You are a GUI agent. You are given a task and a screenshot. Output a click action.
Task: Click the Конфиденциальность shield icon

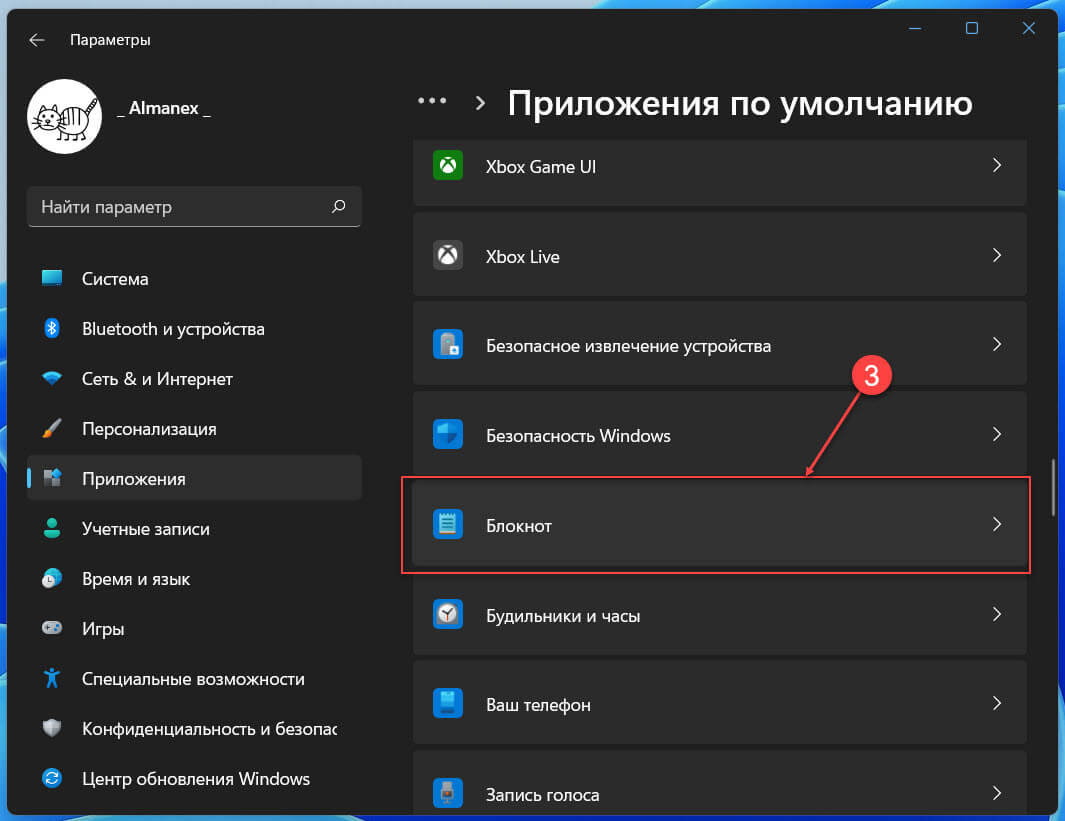[x=52, y=728]
